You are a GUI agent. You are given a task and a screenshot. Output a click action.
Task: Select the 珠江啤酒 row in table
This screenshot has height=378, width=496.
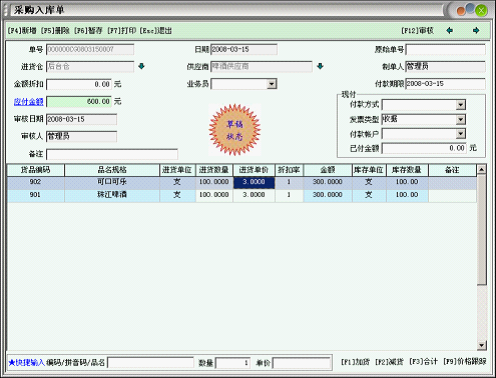242,195
